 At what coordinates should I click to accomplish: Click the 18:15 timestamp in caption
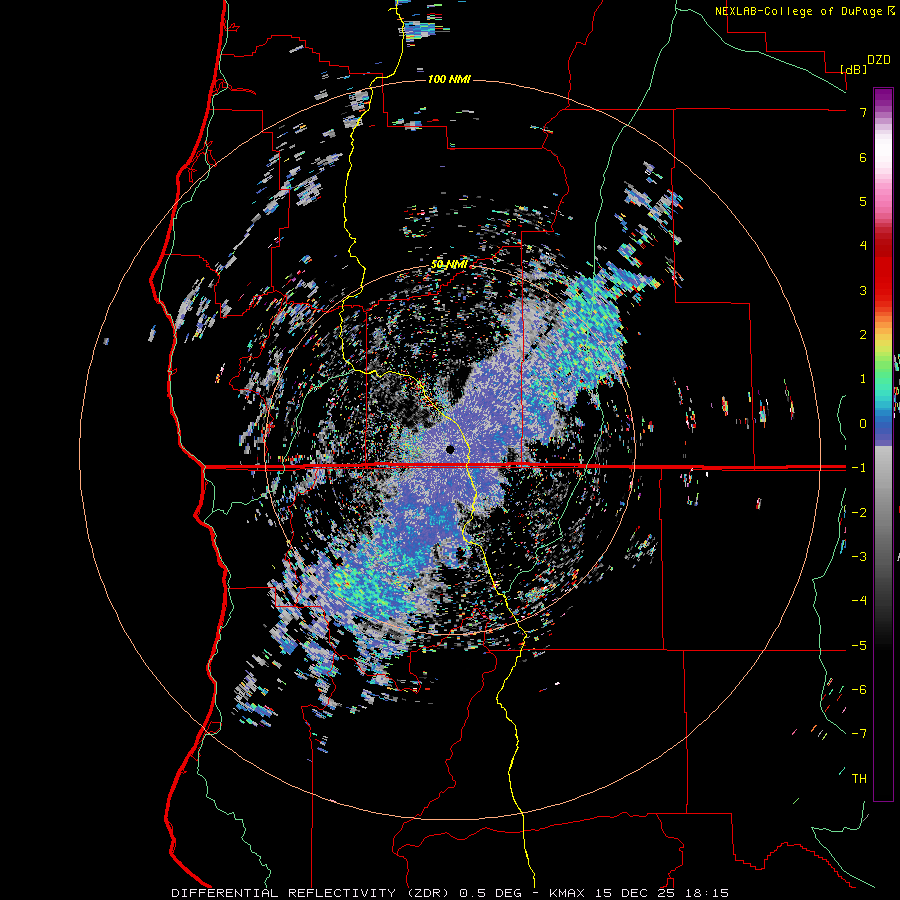click(x=709, y=893)
